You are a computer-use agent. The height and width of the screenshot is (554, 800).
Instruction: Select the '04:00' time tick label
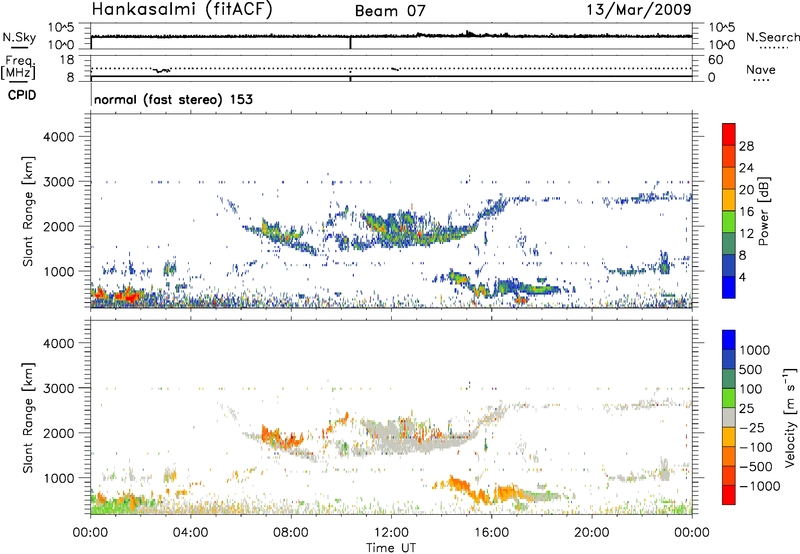pos(190,533)
